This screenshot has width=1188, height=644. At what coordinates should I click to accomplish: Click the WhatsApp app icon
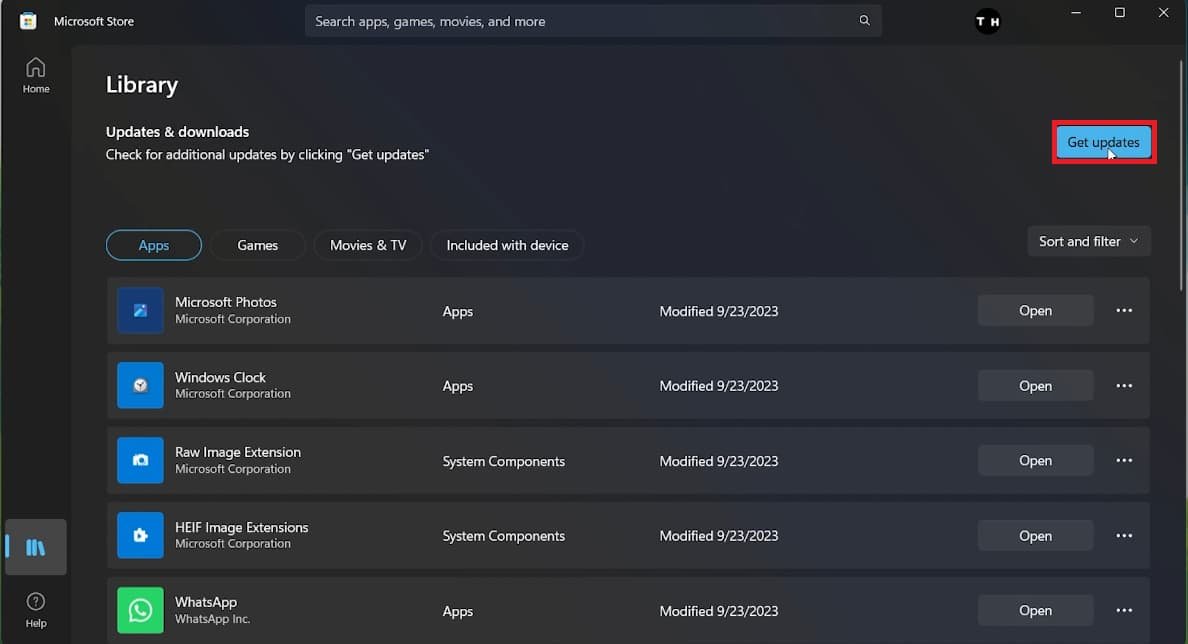click(140, 611)
